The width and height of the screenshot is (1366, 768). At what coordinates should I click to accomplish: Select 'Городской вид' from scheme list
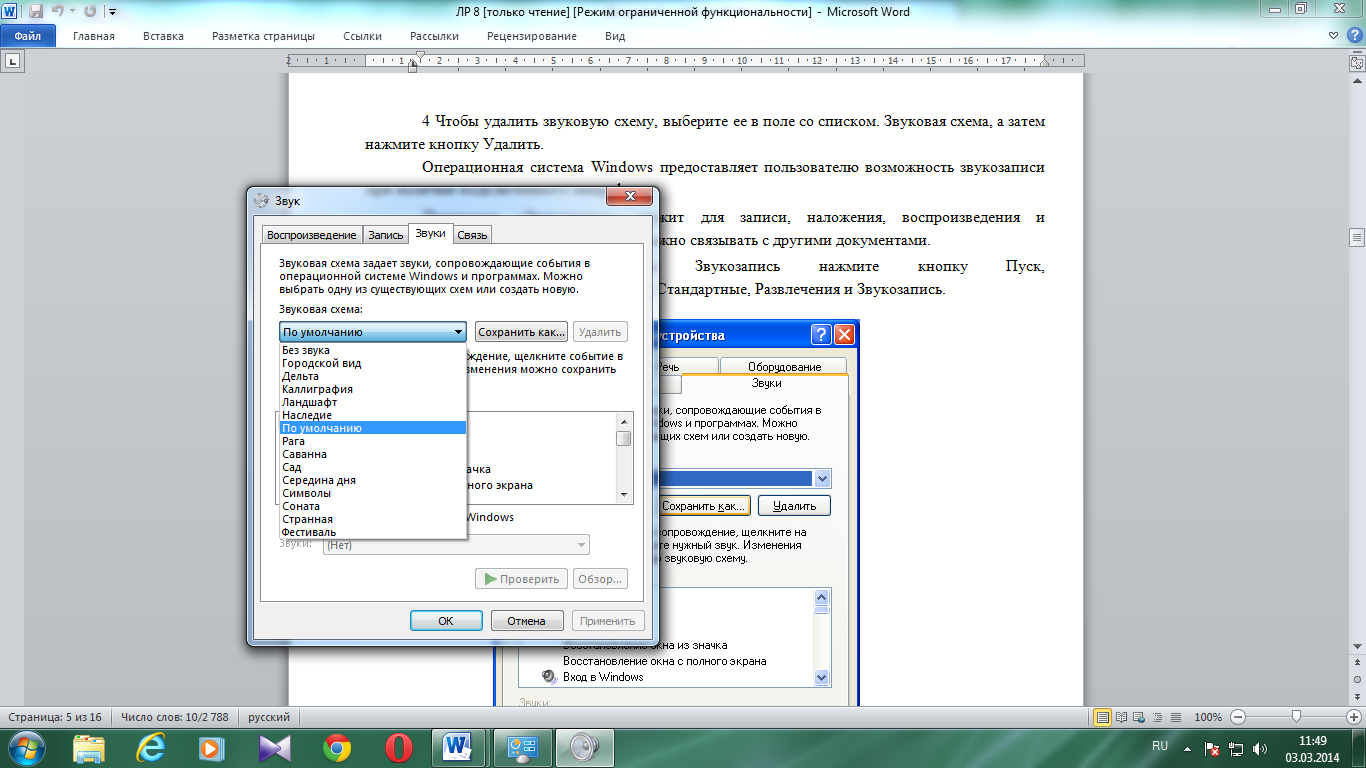[373, 363]
